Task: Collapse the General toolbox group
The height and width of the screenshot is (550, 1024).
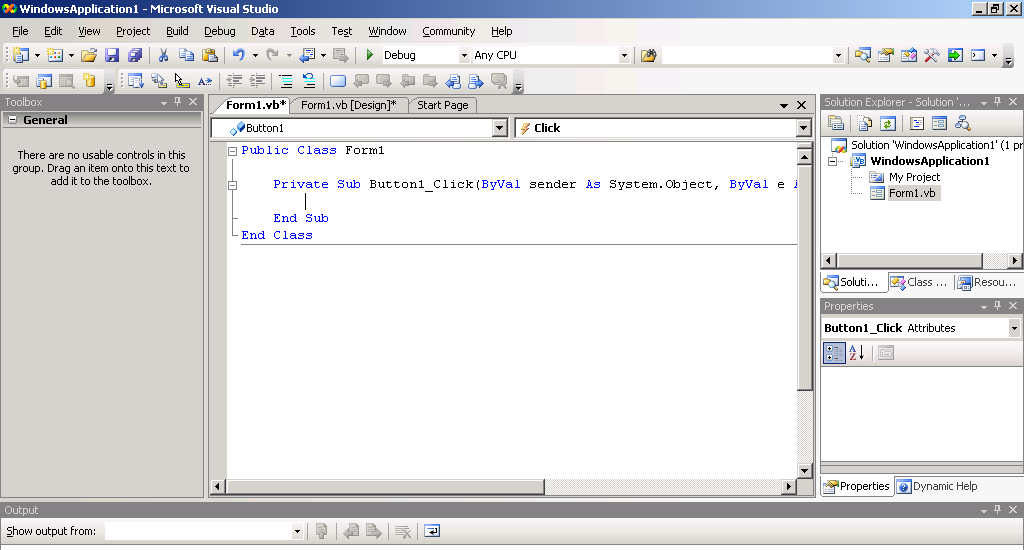Action: (x=12, y=120)
